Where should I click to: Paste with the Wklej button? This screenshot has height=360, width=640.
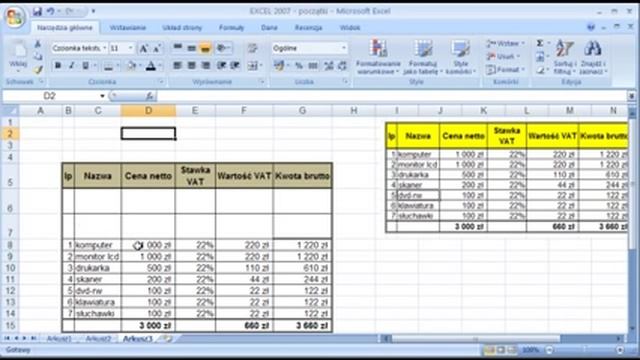click(18, 56)
